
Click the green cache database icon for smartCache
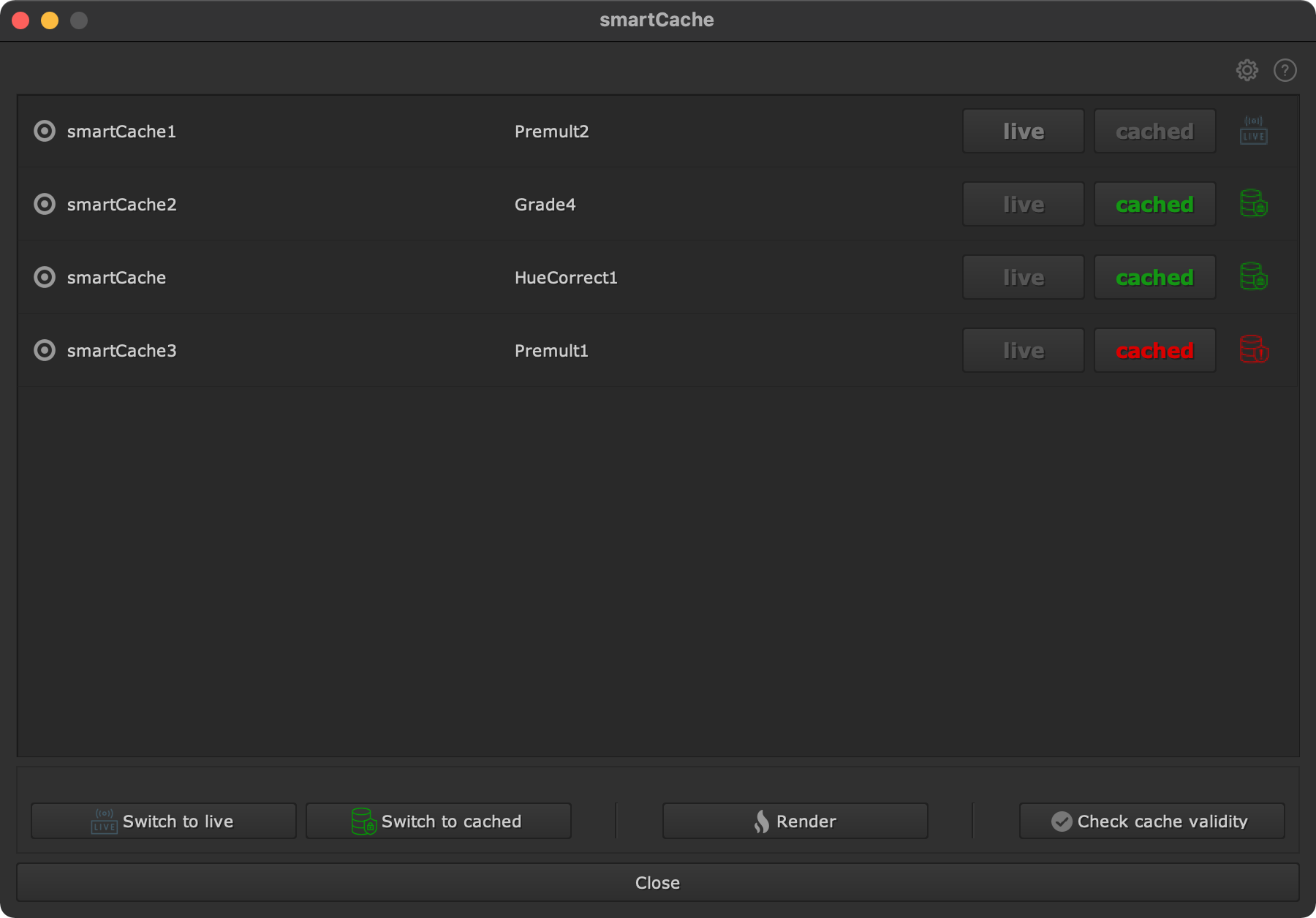coord(1253,277)
